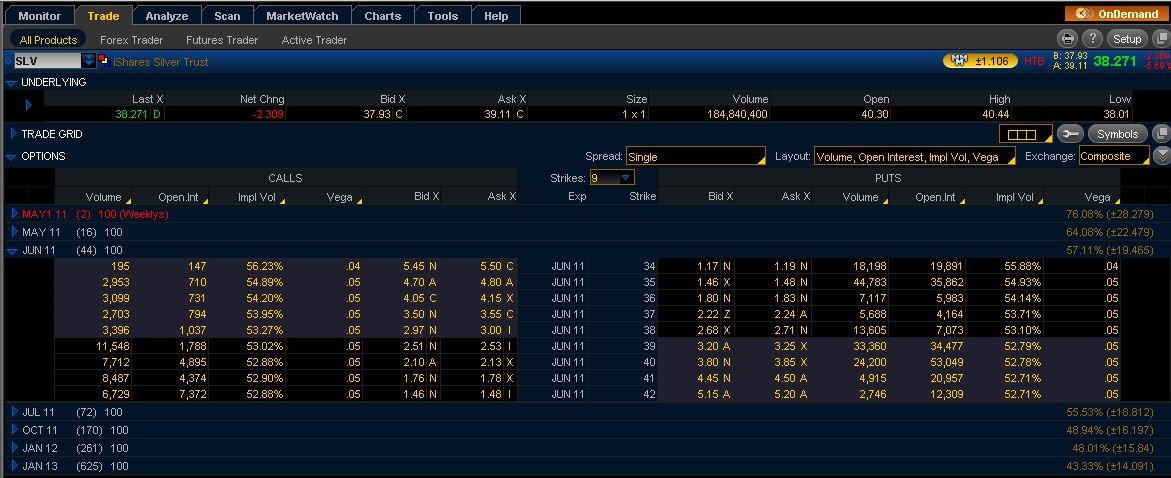Click the iShares Silver Trust name
Viewport: 1171px width, 478px height.
161,62
